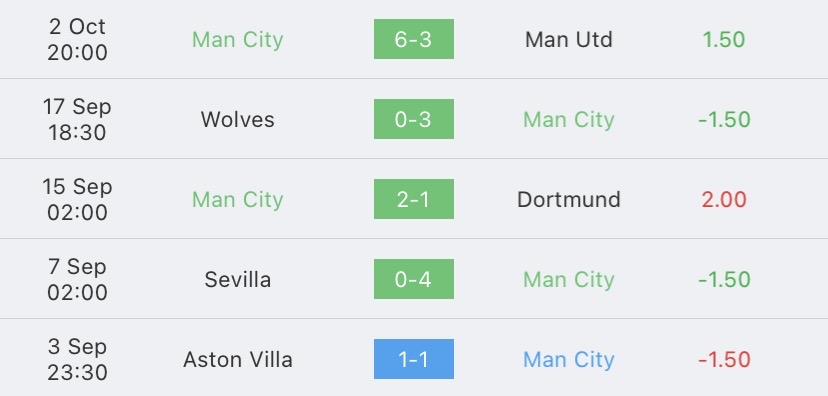Screen dimensions: 828x396
Task: Open the 2-1 Dortmund match score
Action: point(413,199)
